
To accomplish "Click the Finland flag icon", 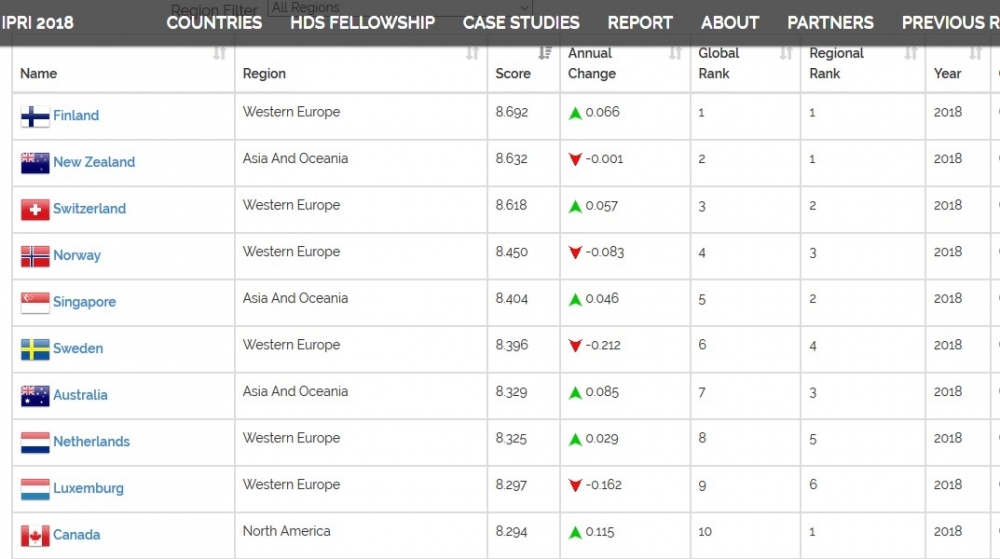I will click(x=35, y=117).
